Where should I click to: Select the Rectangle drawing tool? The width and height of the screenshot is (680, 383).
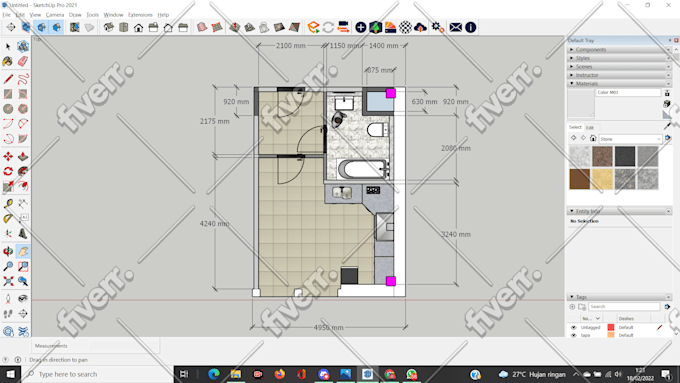point(8,94)
